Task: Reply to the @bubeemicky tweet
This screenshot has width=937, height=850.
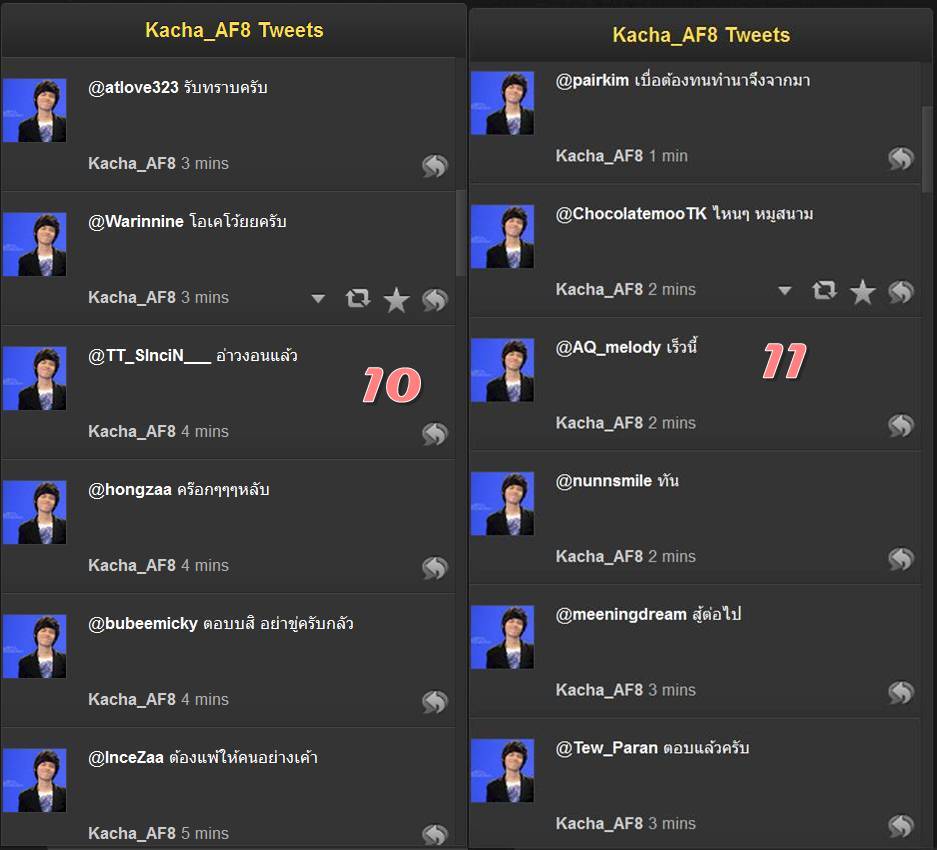Action: (435, 701)
